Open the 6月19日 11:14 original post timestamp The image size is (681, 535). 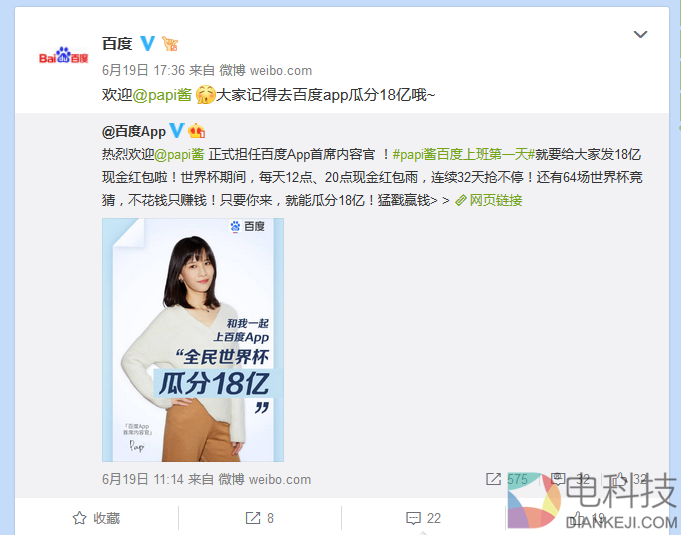click(143, 479)
